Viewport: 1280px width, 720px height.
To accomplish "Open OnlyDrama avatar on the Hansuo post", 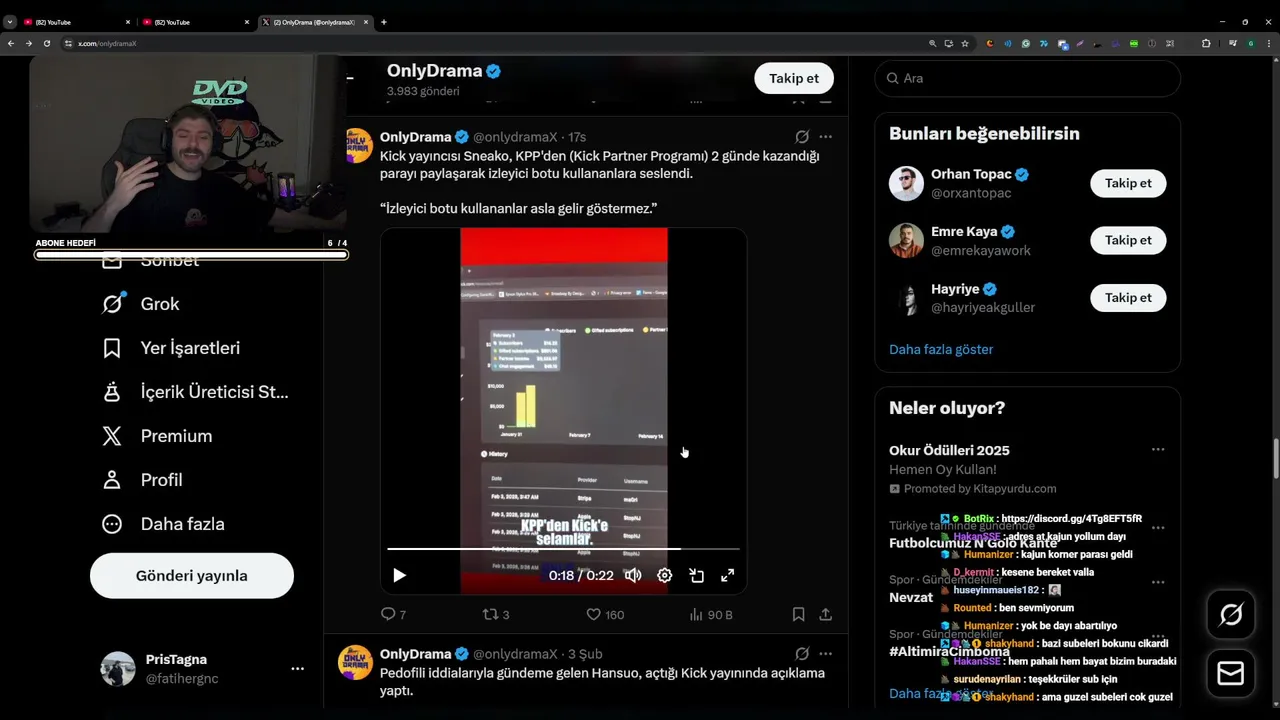I will coord(356,662).
